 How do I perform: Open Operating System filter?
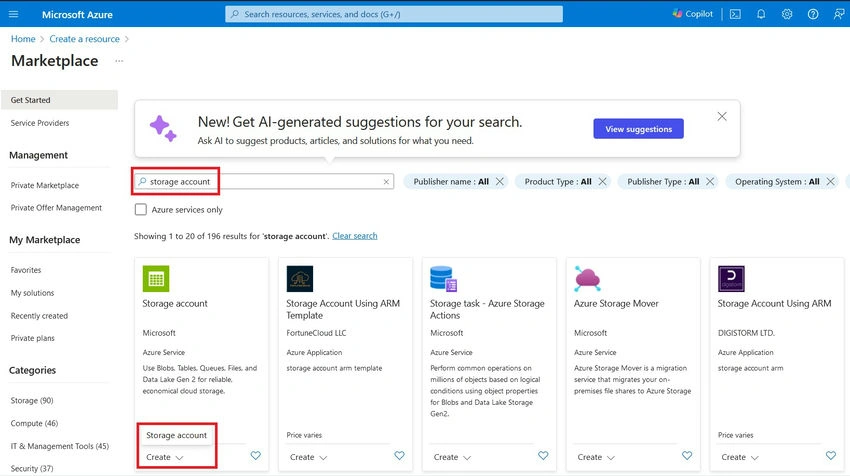pos(777,182)
